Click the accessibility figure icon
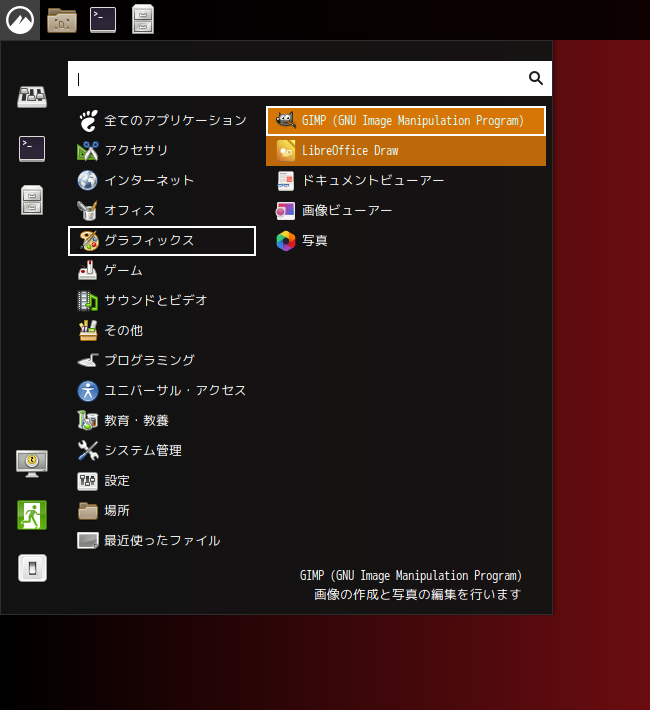The image size is (650, 710). point(88,391)
